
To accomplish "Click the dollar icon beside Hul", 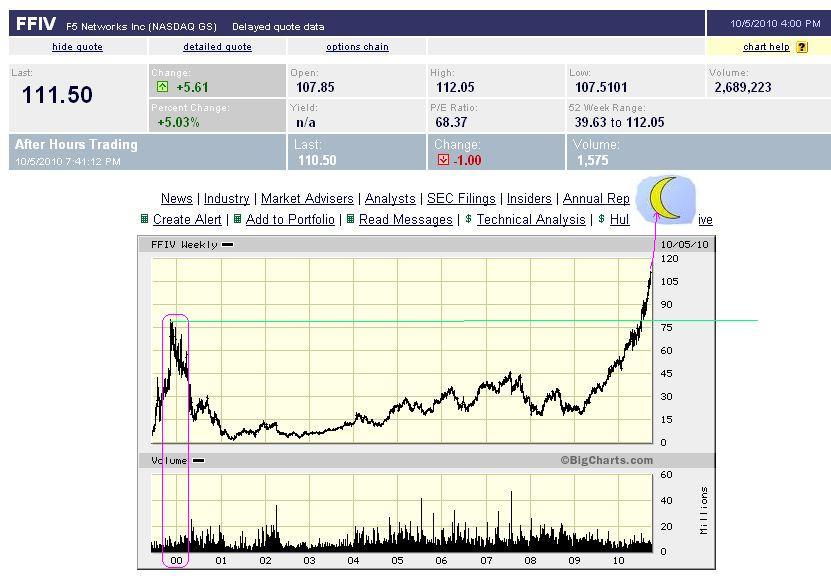I will tap(601, 218).
